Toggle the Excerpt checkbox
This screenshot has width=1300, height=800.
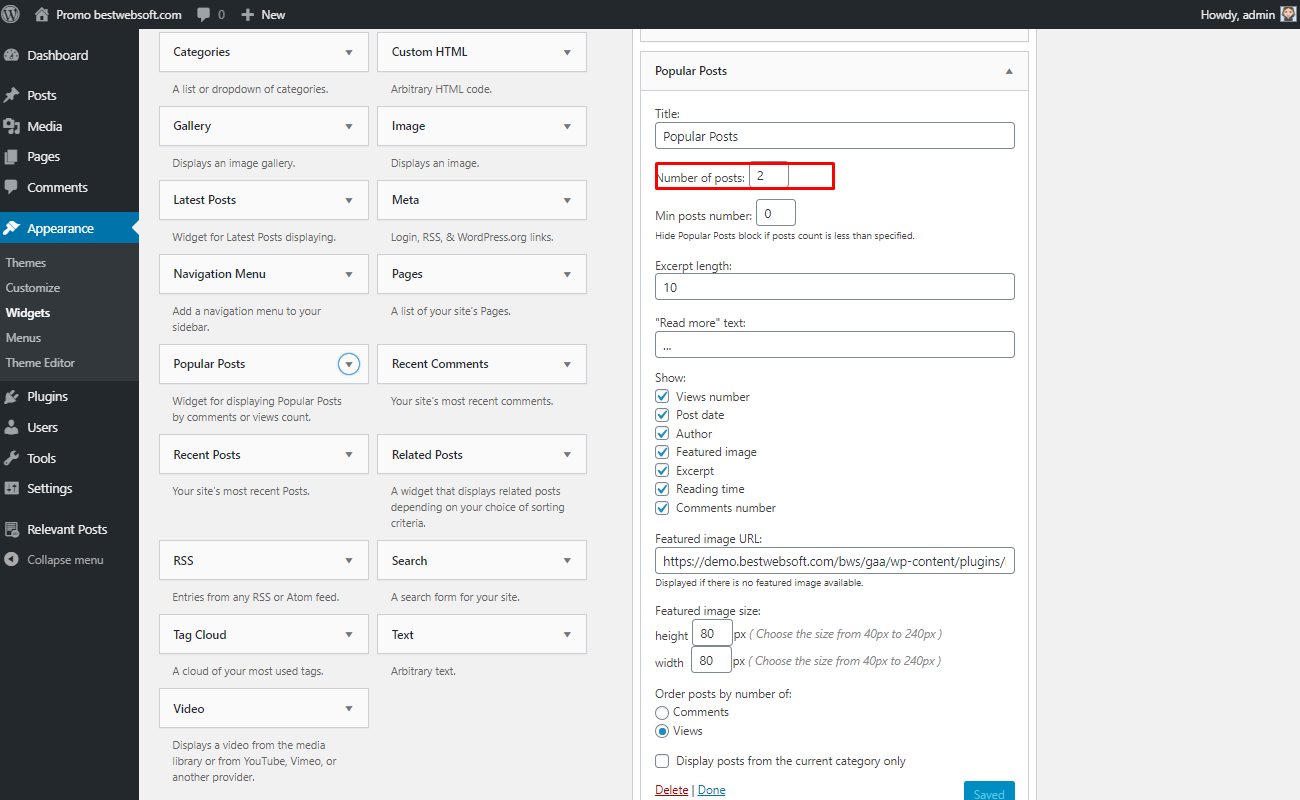click(x=662, y=470)
